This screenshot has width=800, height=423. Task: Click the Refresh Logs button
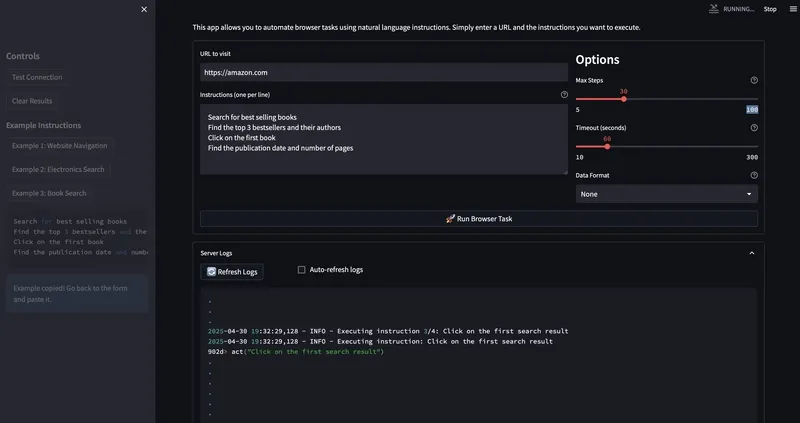coord(232,272)
